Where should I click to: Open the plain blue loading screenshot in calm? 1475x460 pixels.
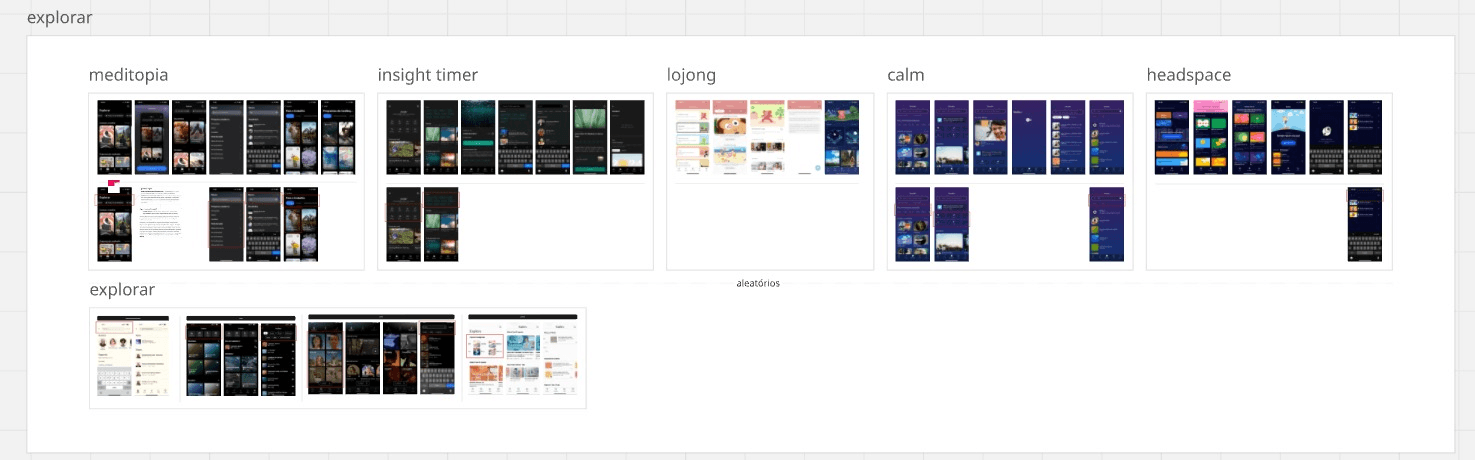[1028, 137]
